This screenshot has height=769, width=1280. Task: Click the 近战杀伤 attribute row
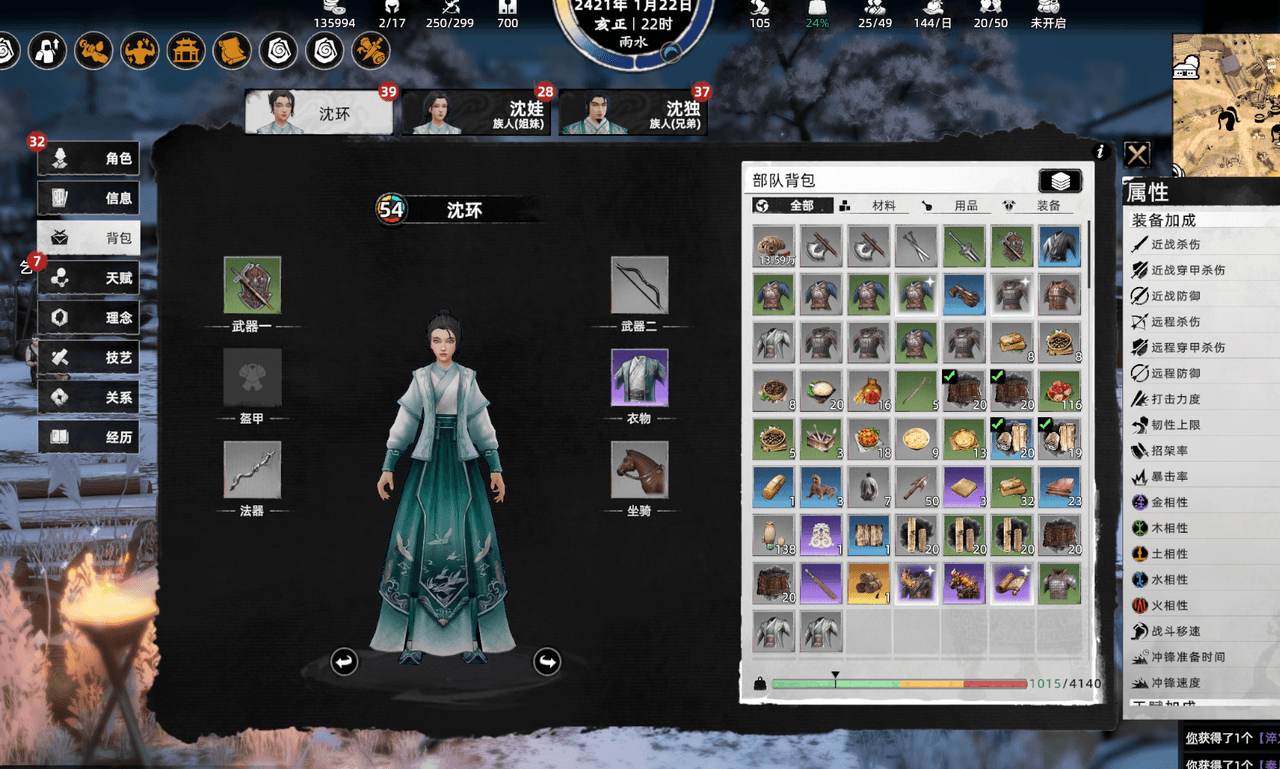pyautogui.click(x=1203, y=244)
